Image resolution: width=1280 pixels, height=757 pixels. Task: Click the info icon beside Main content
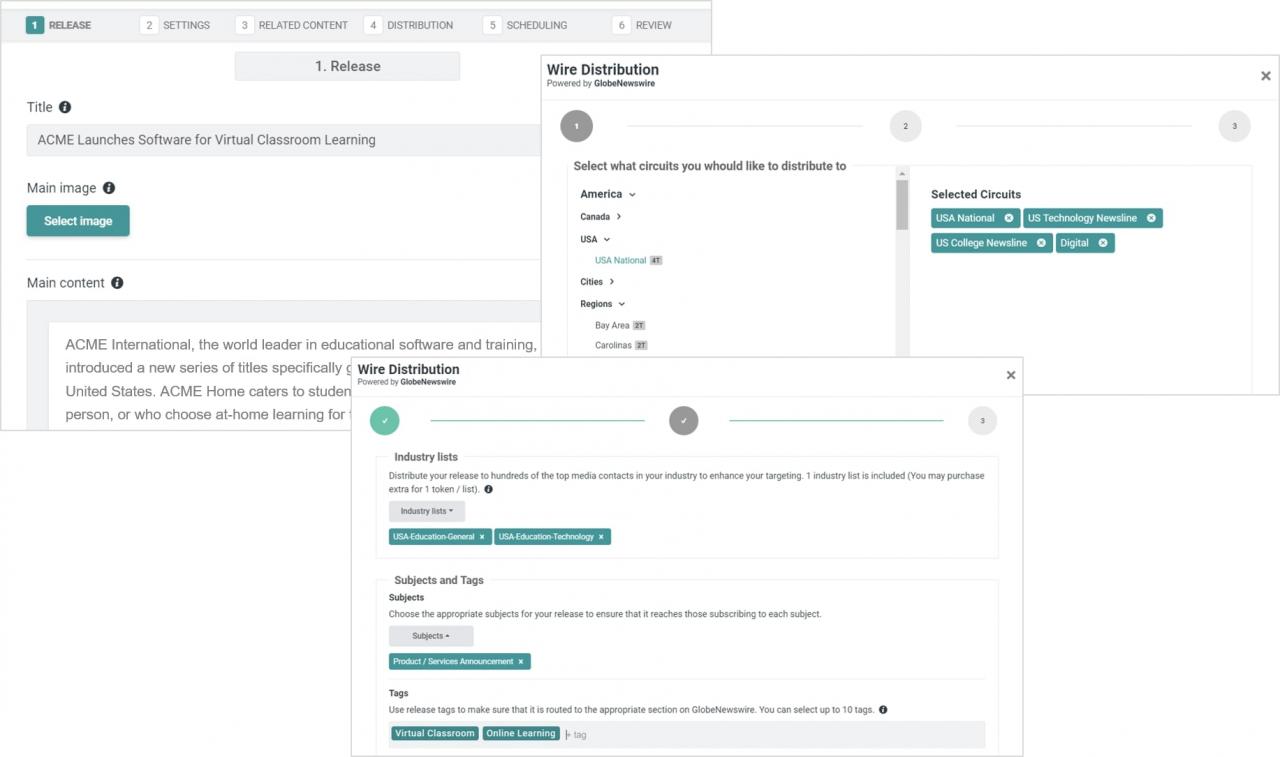[117, 283]
